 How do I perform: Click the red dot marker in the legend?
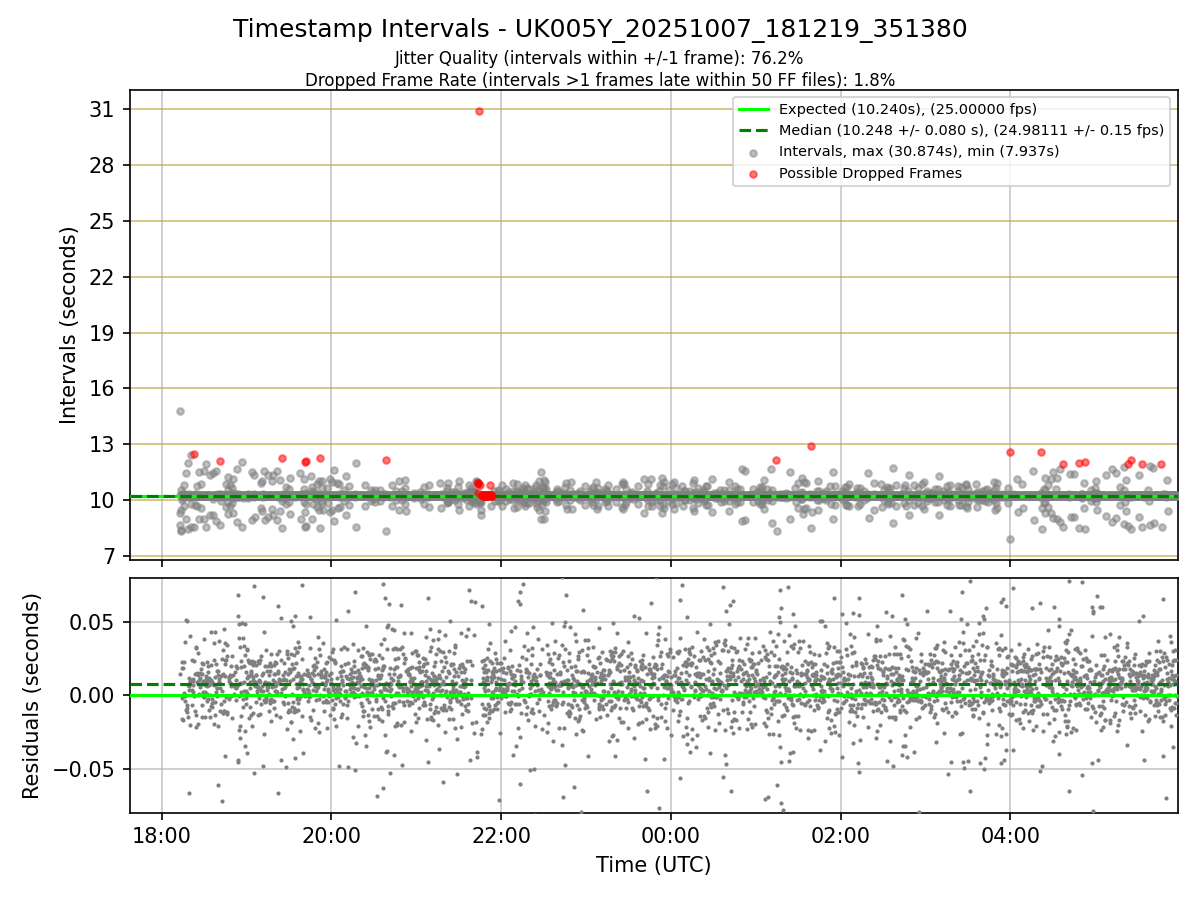[x=754, y=173]
